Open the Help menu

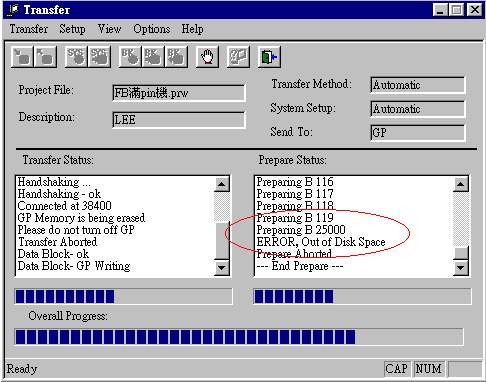point(192,29)
